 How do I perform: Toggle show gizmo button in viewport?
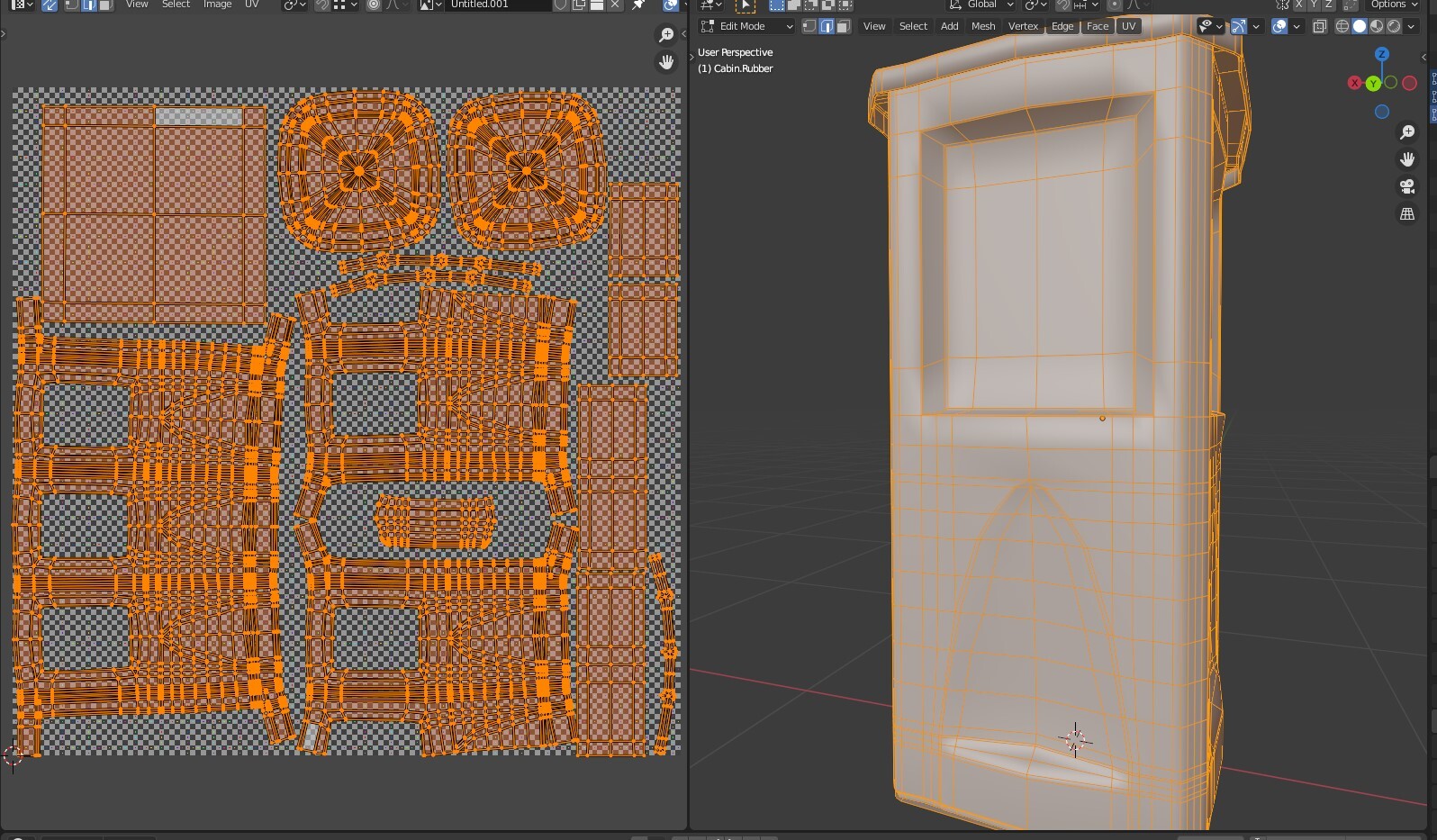(1240, 26)
